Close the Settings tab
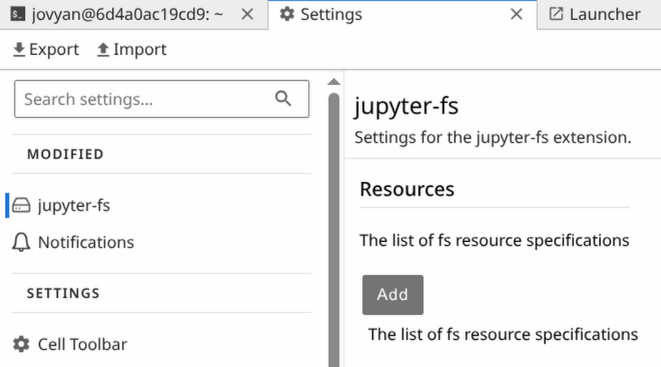The image size is (661, 367). click(516, 14)
